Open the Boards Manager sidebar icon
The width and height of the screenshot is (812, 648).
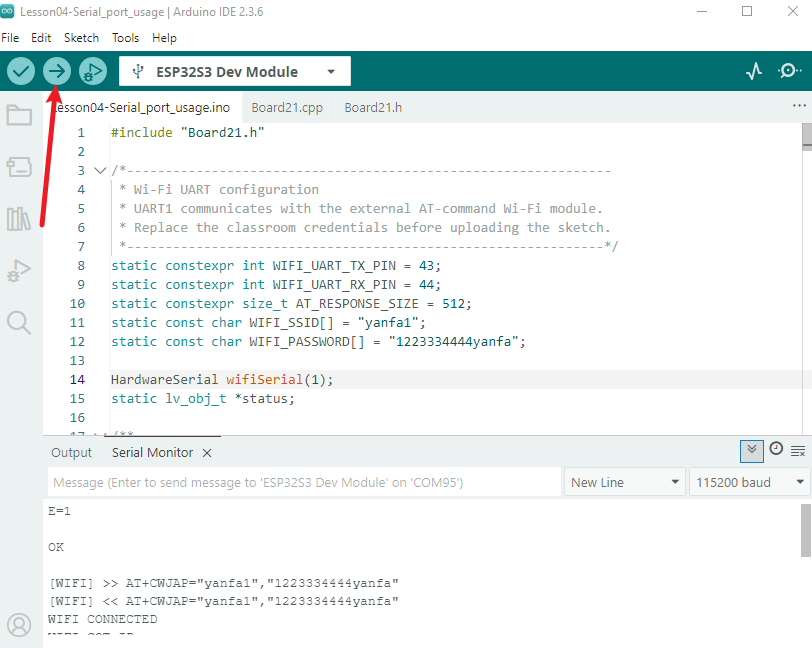(x=19, y=167)
